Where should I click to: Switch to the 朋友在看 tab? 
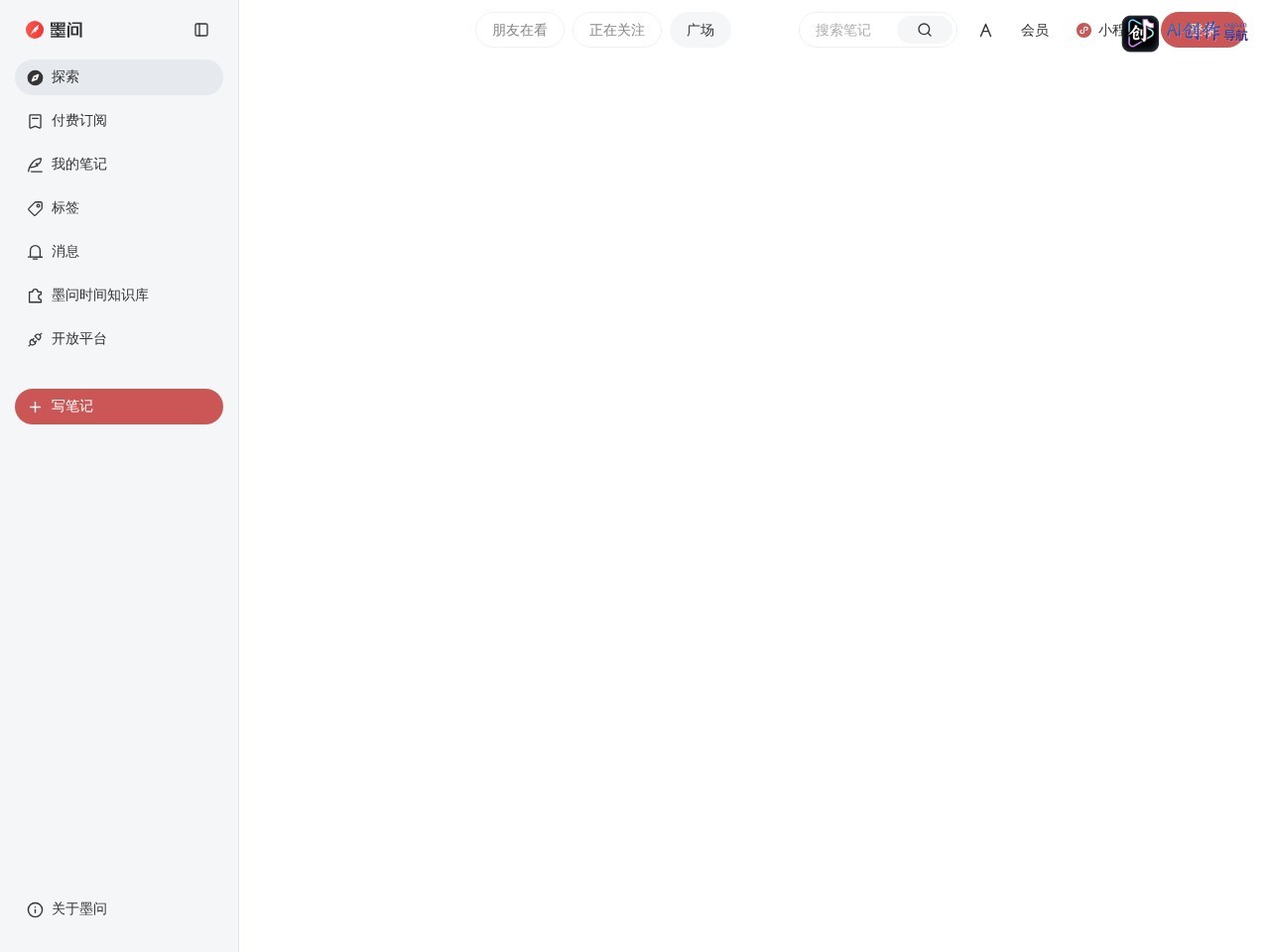(x=520, y=30)
